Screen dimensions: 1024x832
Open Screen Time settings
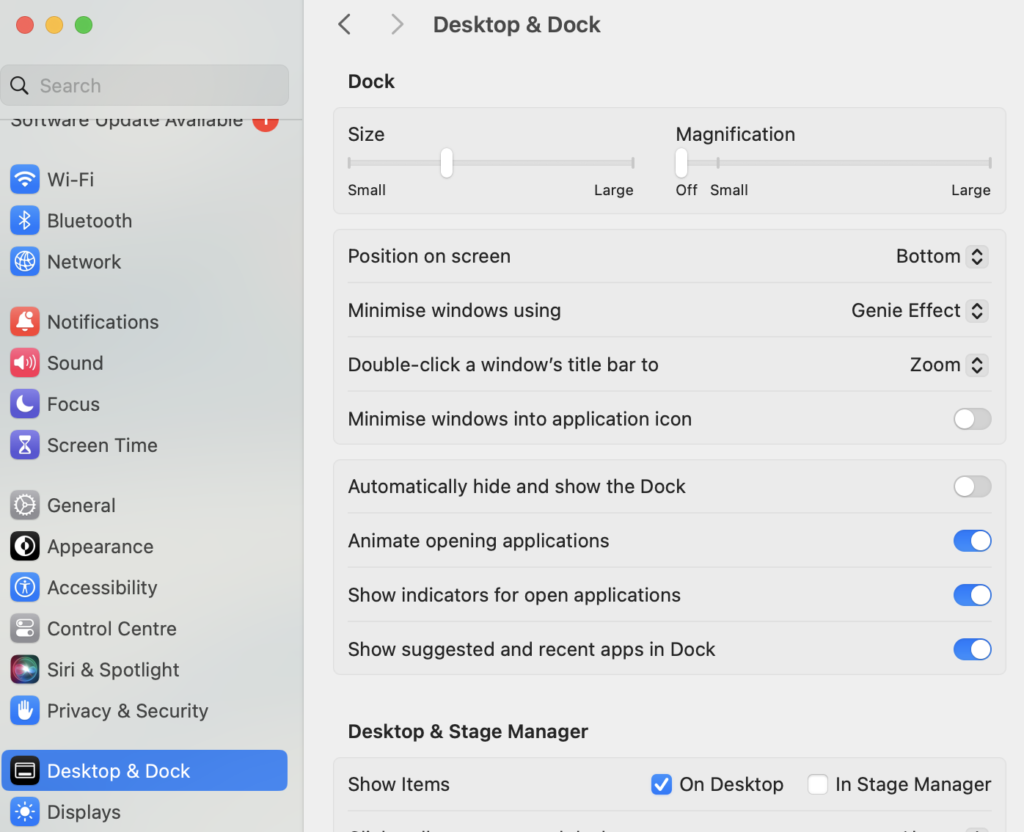click(101, 445)
